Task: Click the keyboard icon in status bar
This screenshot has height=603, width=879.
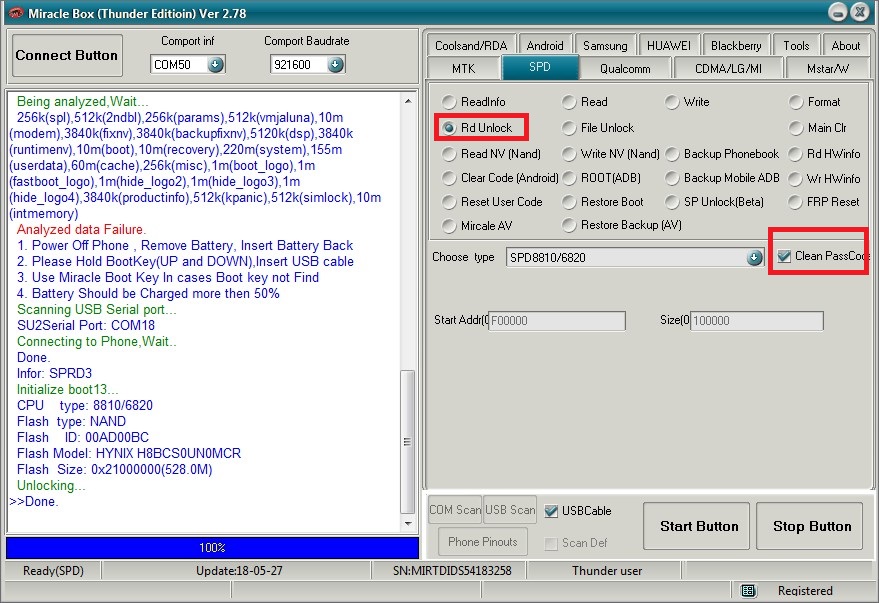Action: pos(748,591)
